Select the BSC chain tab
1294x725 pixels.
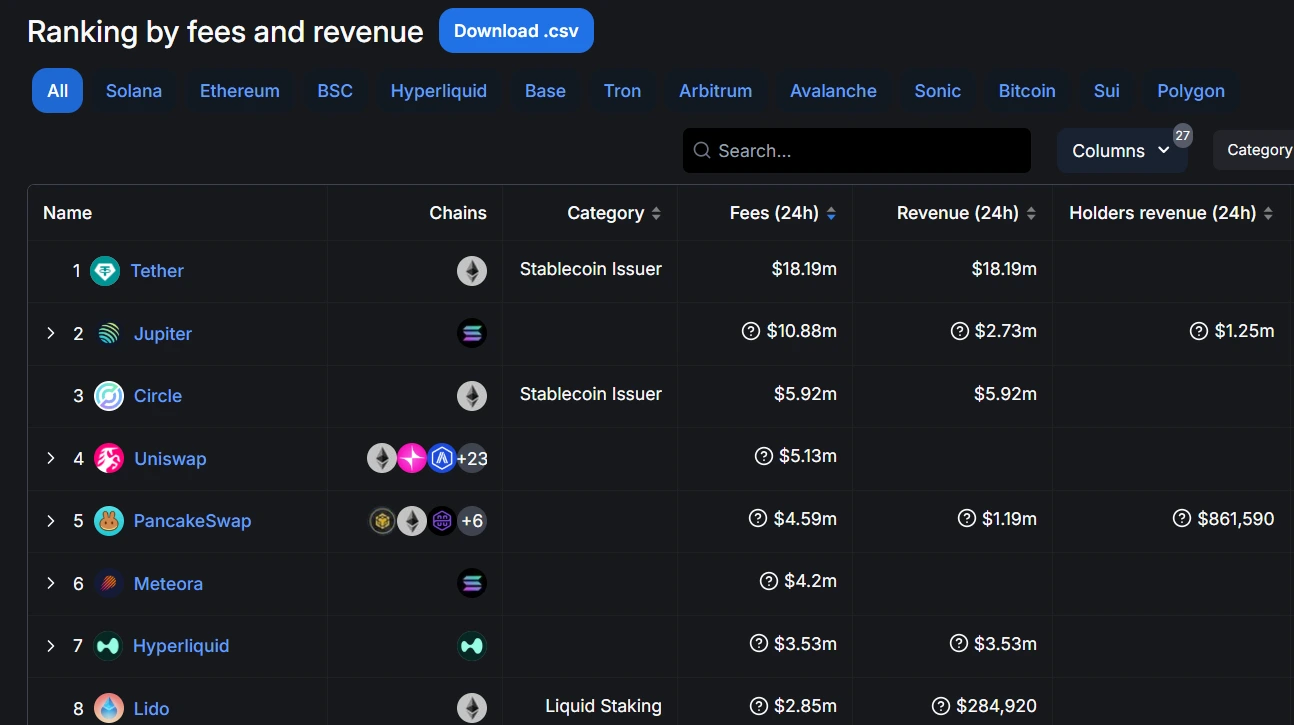[x=335, y=91]
